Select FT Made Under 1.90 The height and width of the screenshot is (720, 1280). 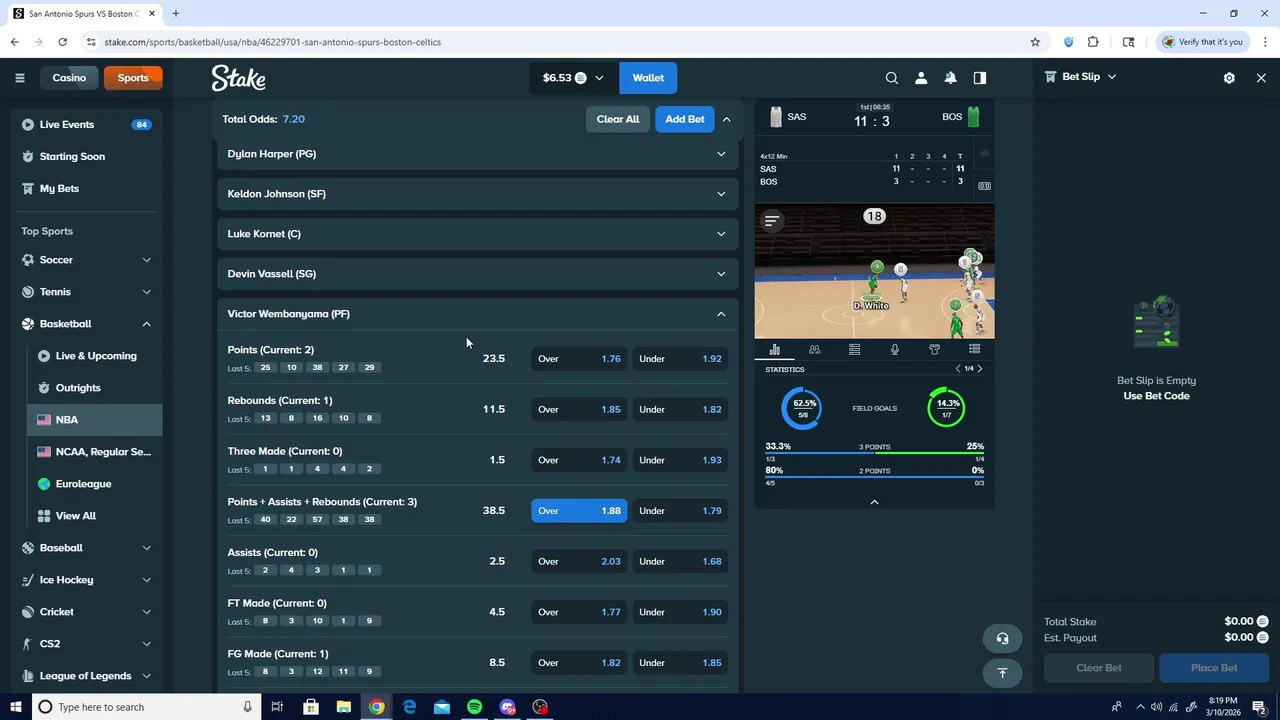681,612
